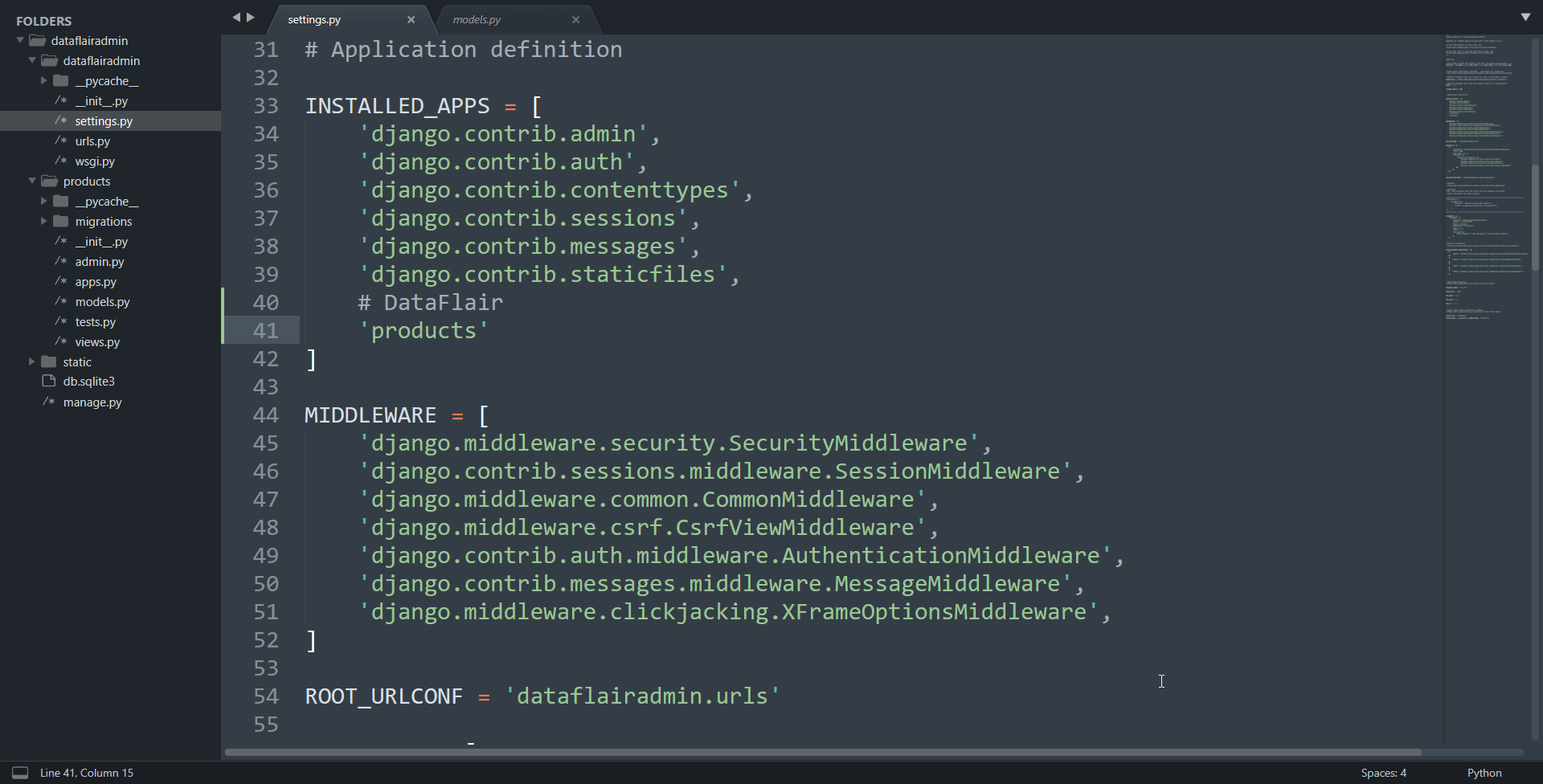Click the Sublime icon in the status bar
Screen dimensions: 1543x784
click(x=19, y=772)
